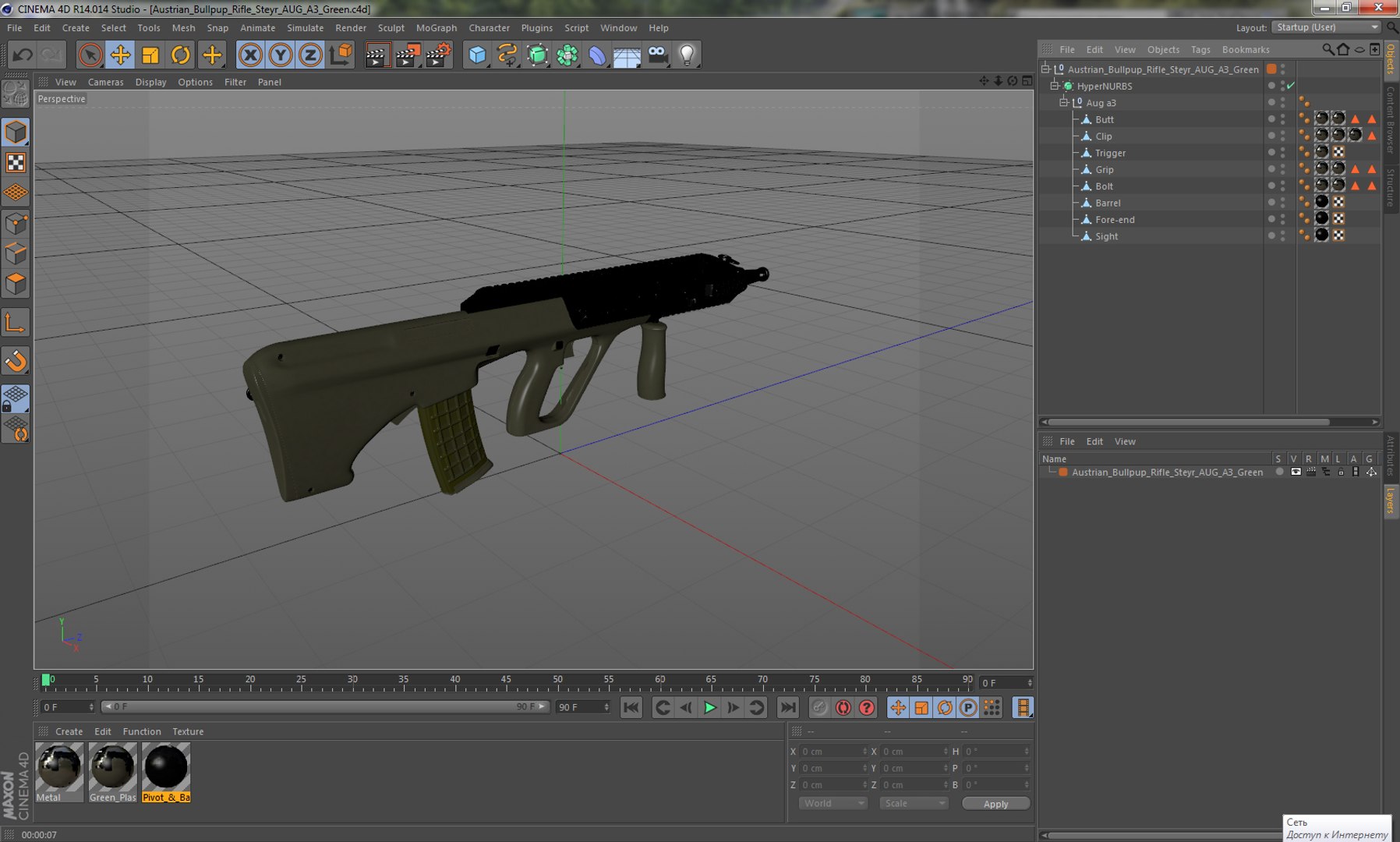Toggle Y axis lock
This screenshot has width=1400, height=842.
281,55
